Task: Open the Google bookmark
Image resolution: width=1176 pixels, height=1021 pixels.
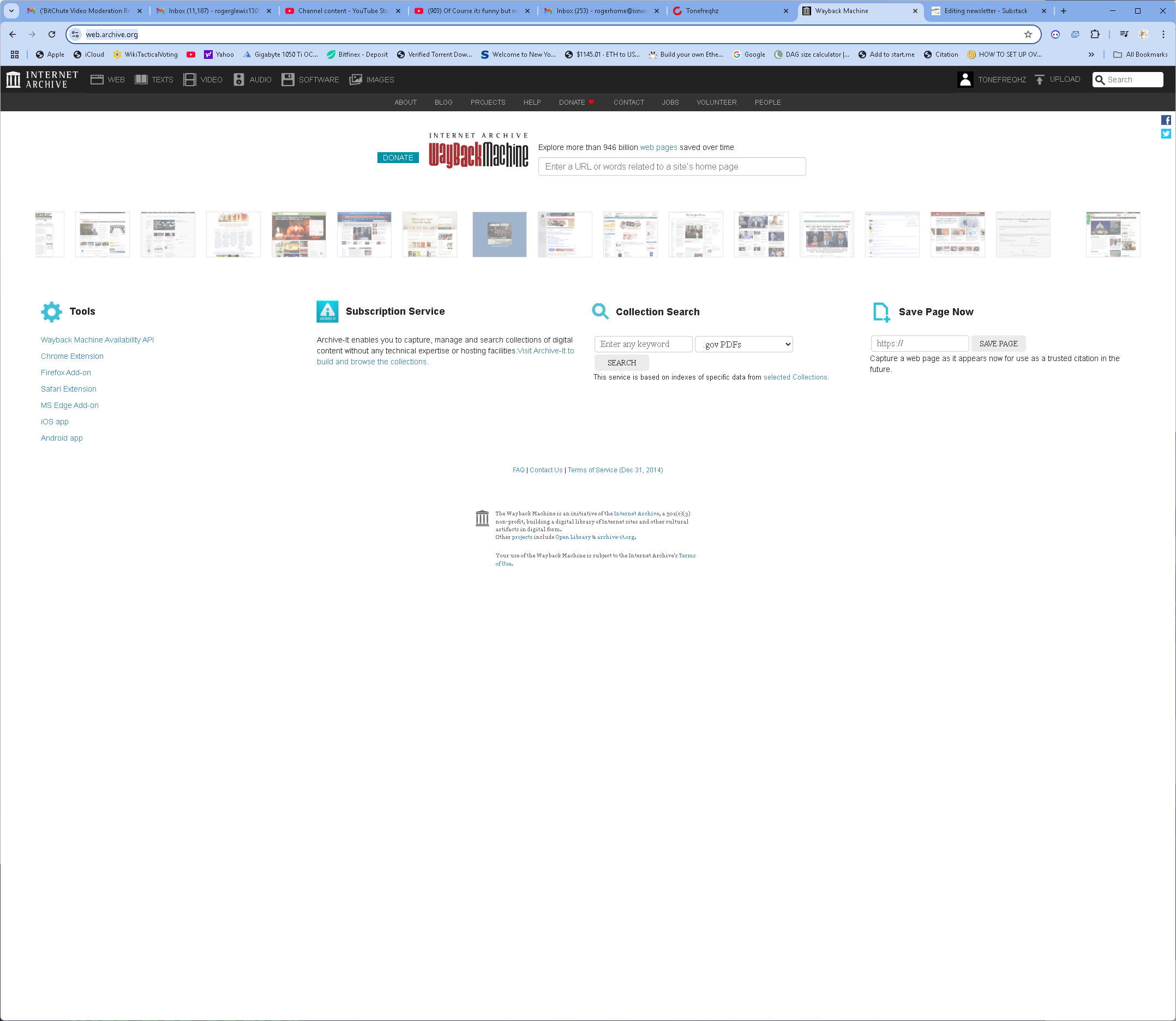Action: tap(749, 55)
